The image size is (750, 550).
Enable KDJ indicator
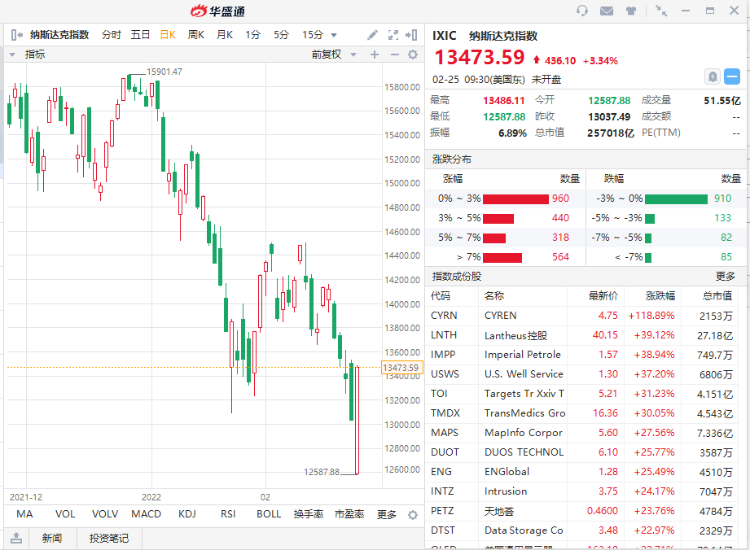[187, 514]
